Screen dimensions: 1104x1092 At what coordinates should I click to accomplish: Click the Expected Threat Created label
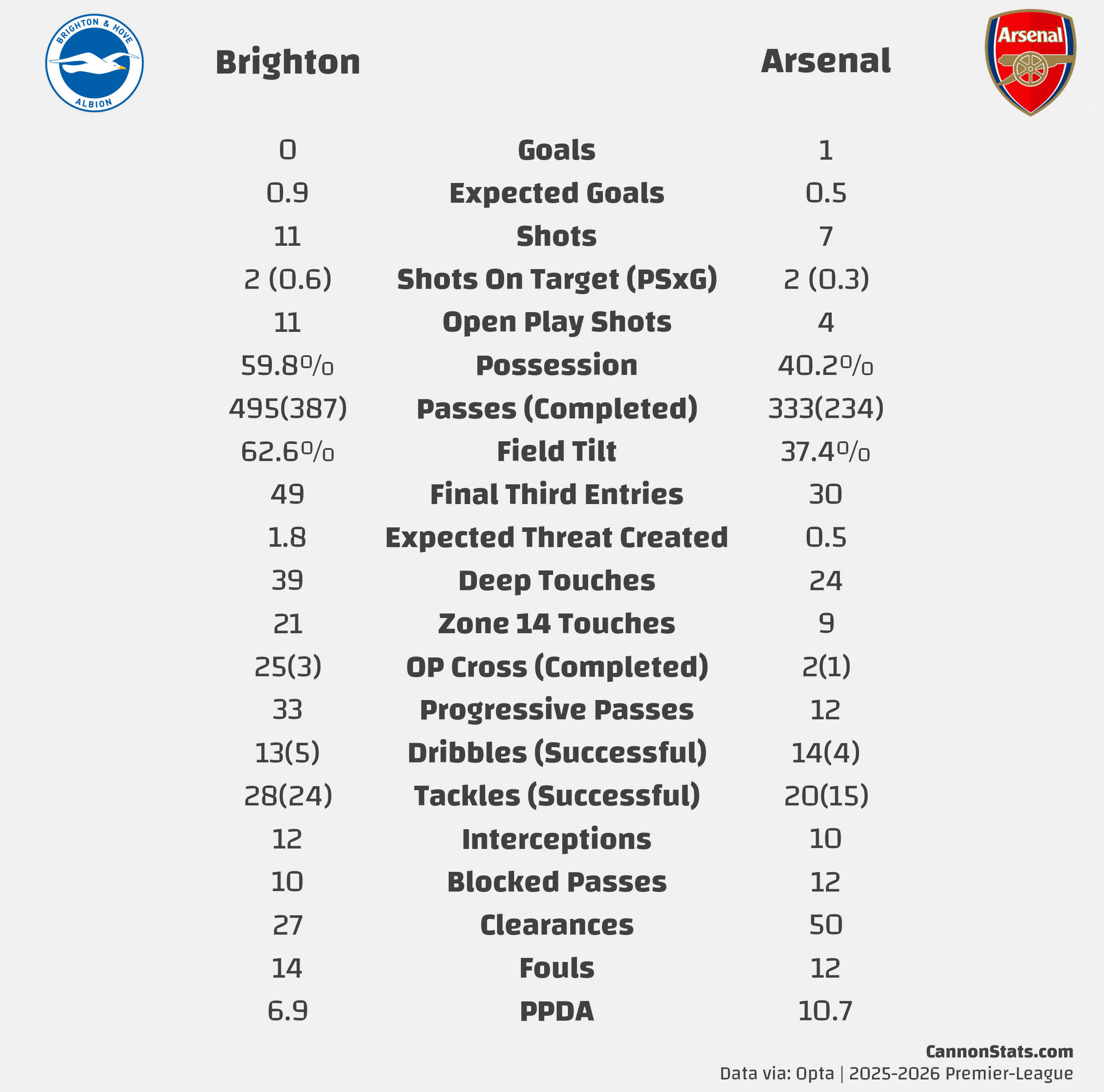[x=557, y=537]
